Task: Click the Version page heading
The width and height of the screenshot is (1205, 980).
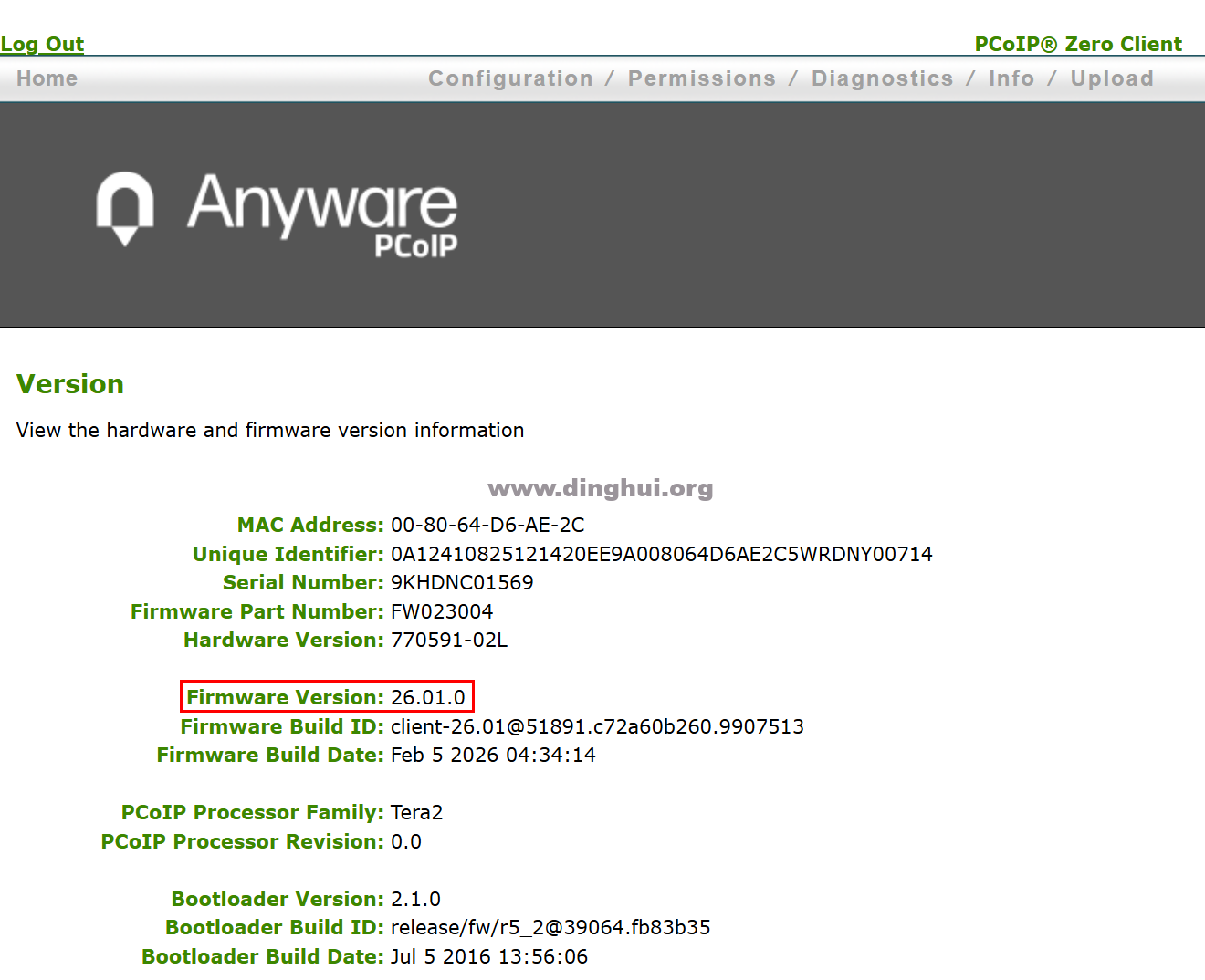Action: [x=70, y=384]
